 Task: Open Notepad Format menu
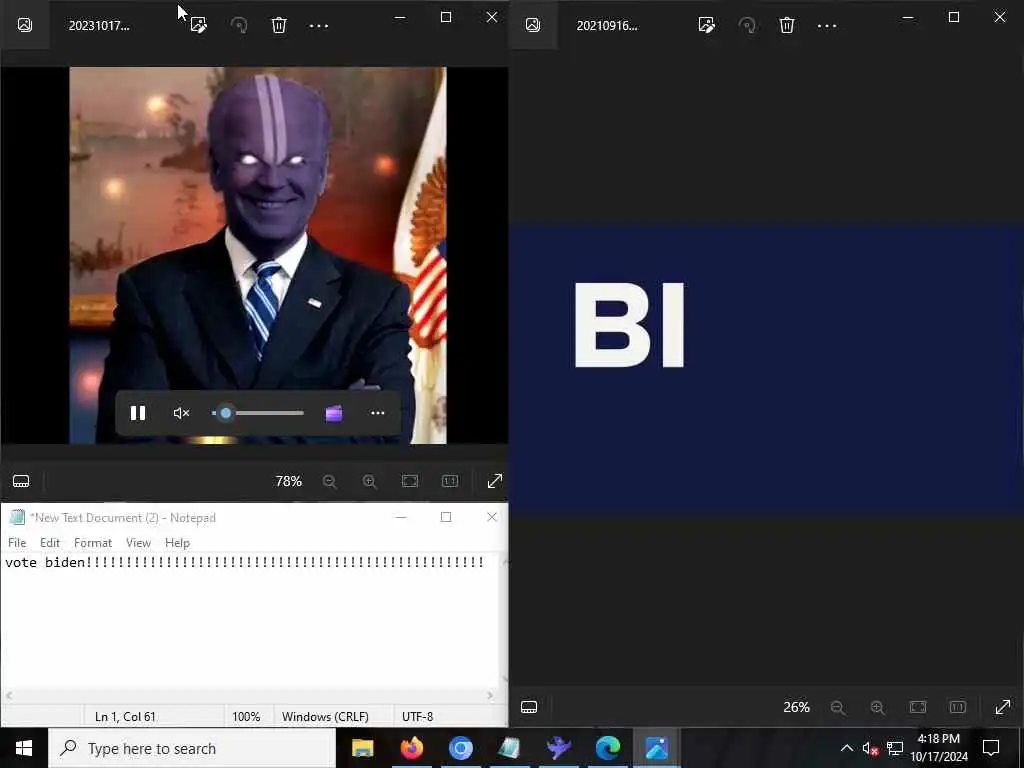click(x=93, y=543)
